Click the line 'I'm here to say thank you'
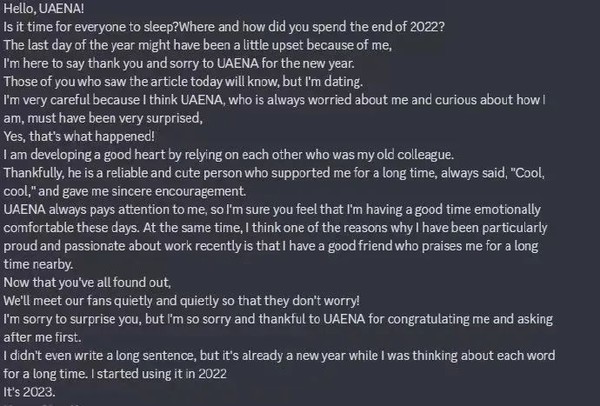 (179, 63)
